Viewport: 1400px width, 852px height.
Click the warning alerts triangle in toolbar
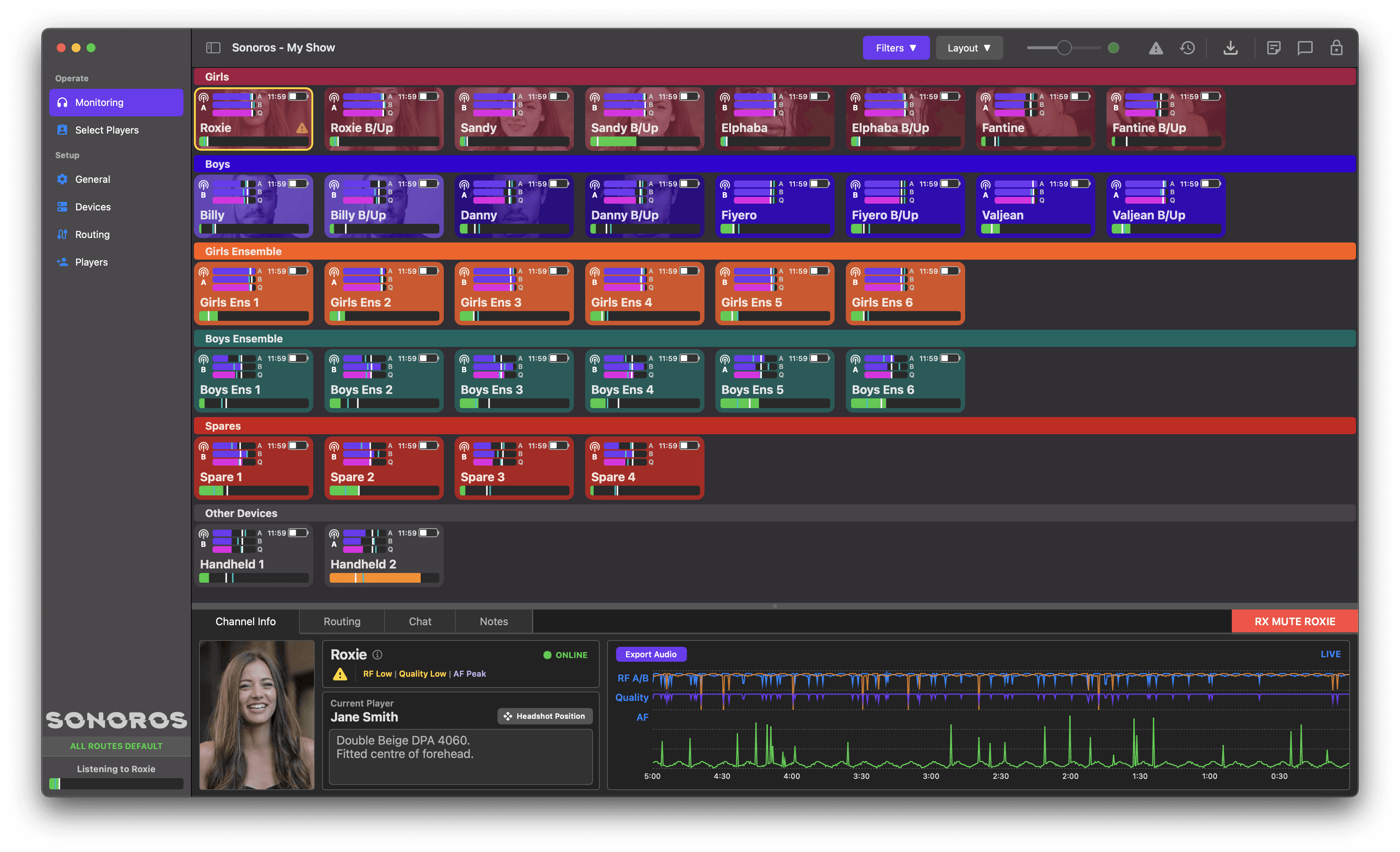pos(1155,48)
